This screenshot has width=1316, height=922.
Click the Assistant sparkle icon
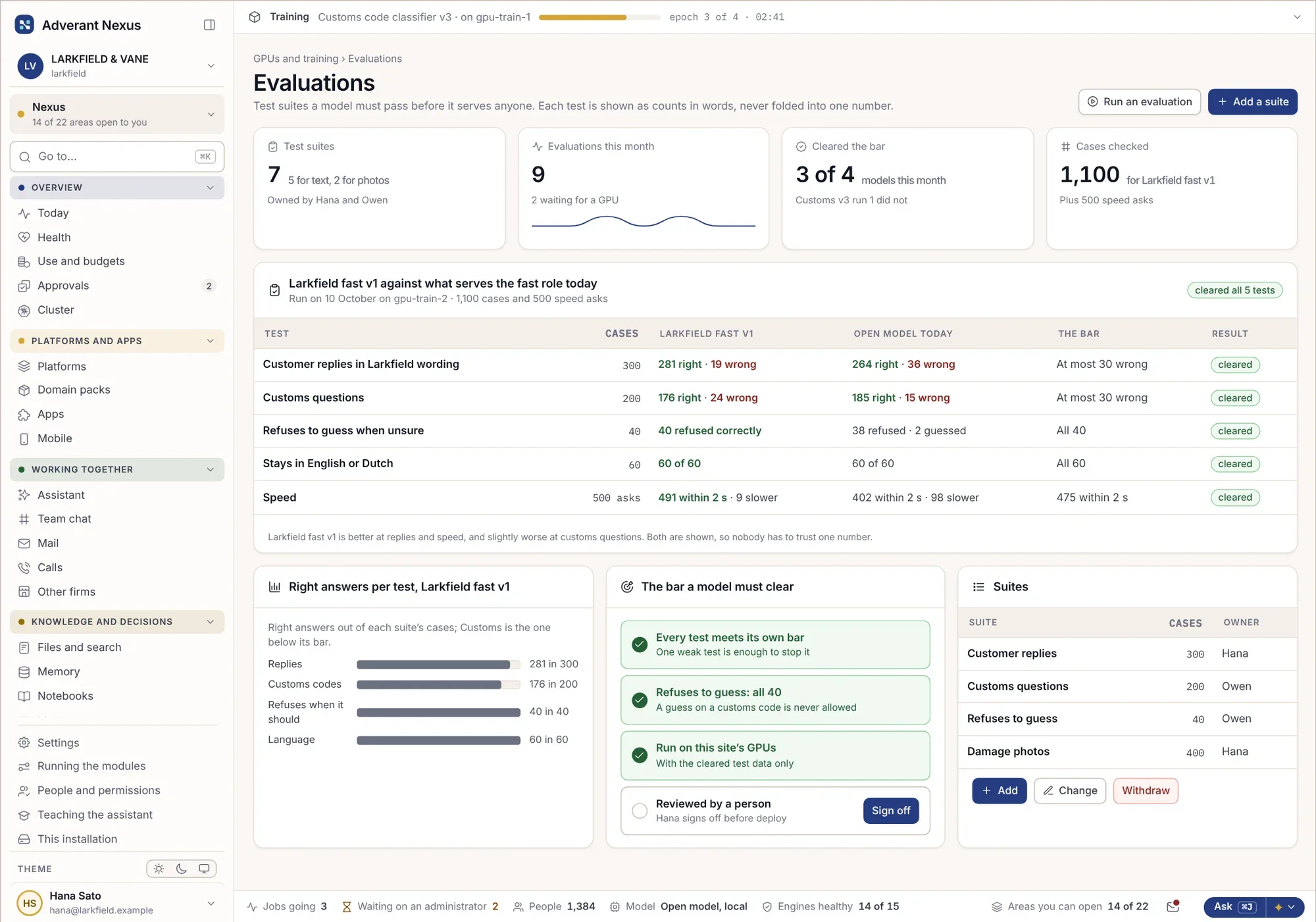coord(24,495)
